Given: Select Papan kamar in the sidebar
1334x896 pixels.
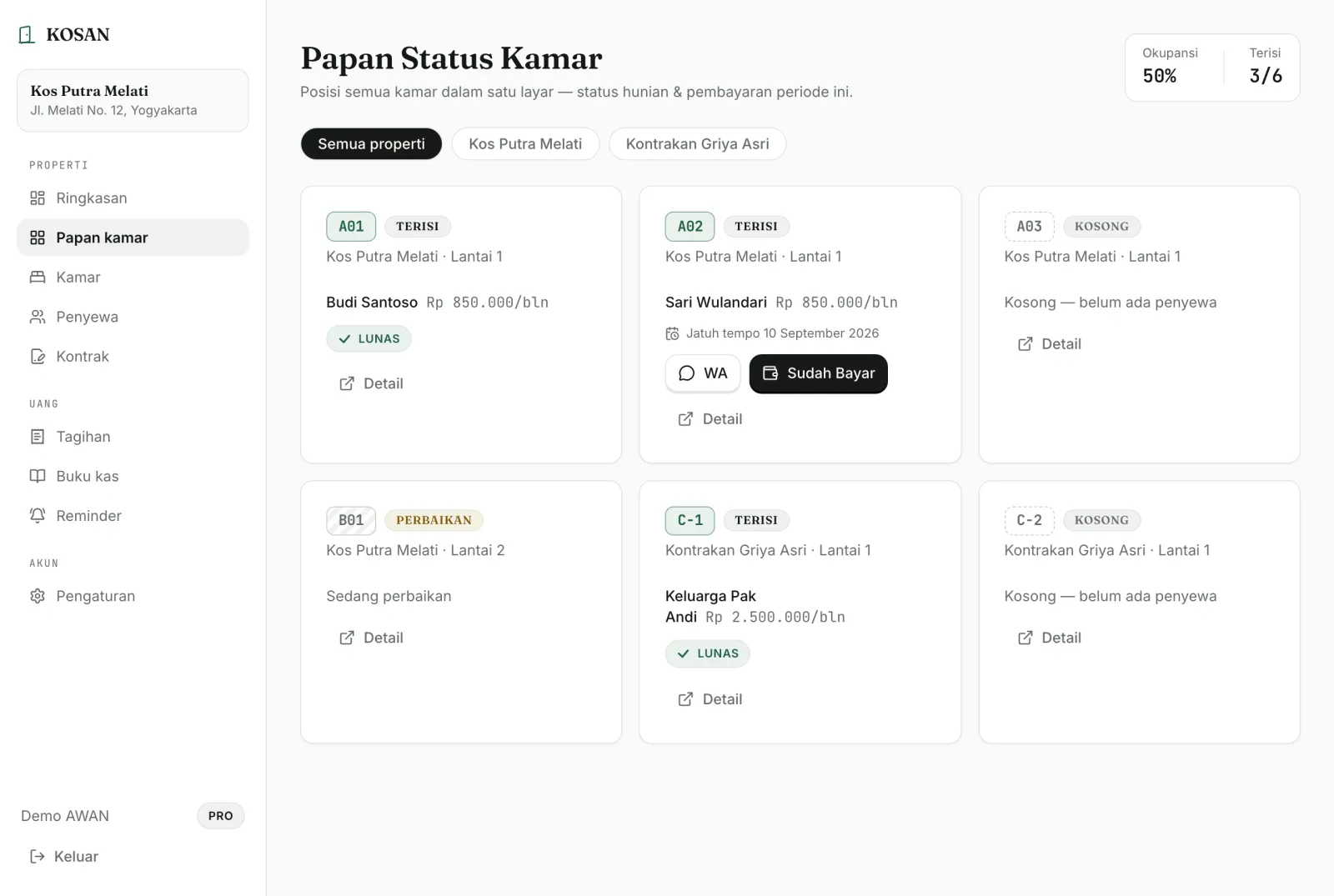Looking at the screenshot, I should 133,238.
